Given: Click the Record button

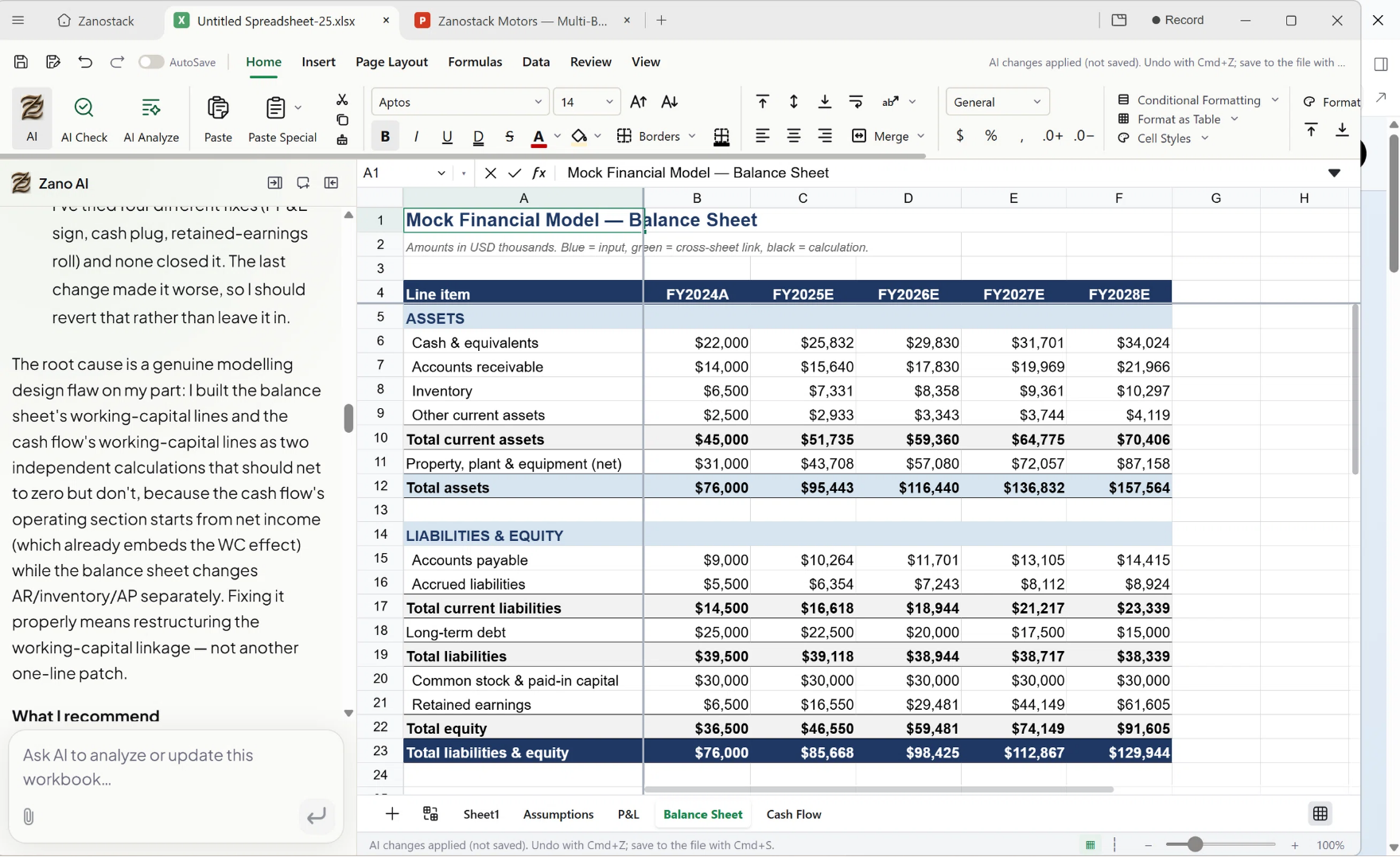Looking at the screenshot, I should 1178,20.
